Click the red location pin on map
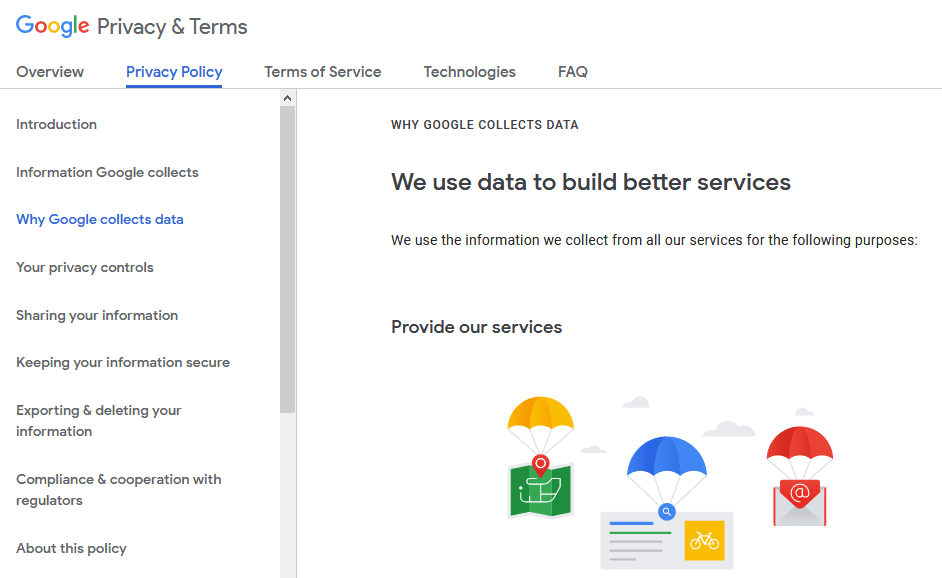This screenshot has height=578, width=942. coord(541,466)
